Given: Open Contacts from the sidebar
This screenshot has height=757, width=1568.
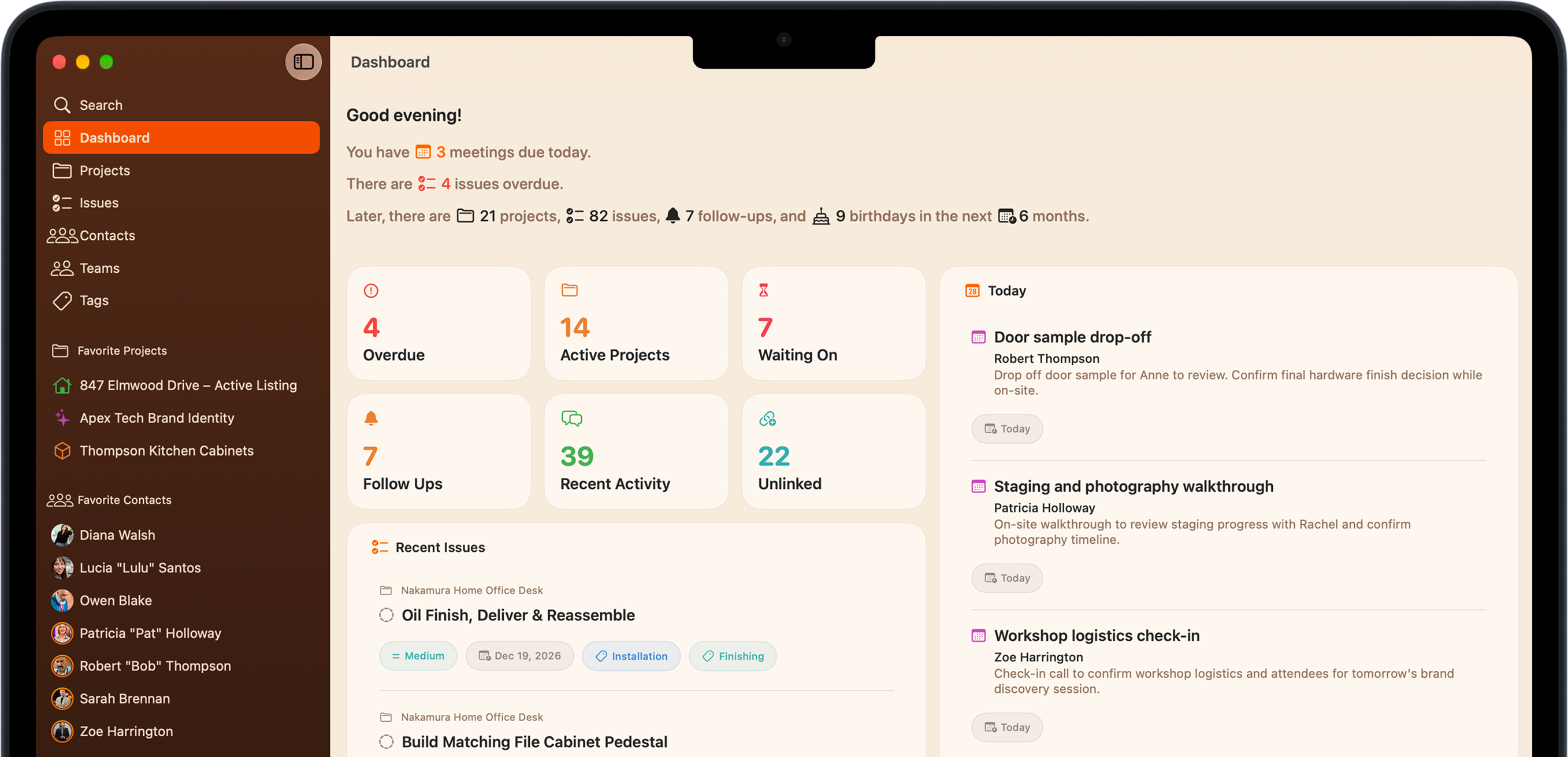Looking at the screenshot, I should (181, 236).
